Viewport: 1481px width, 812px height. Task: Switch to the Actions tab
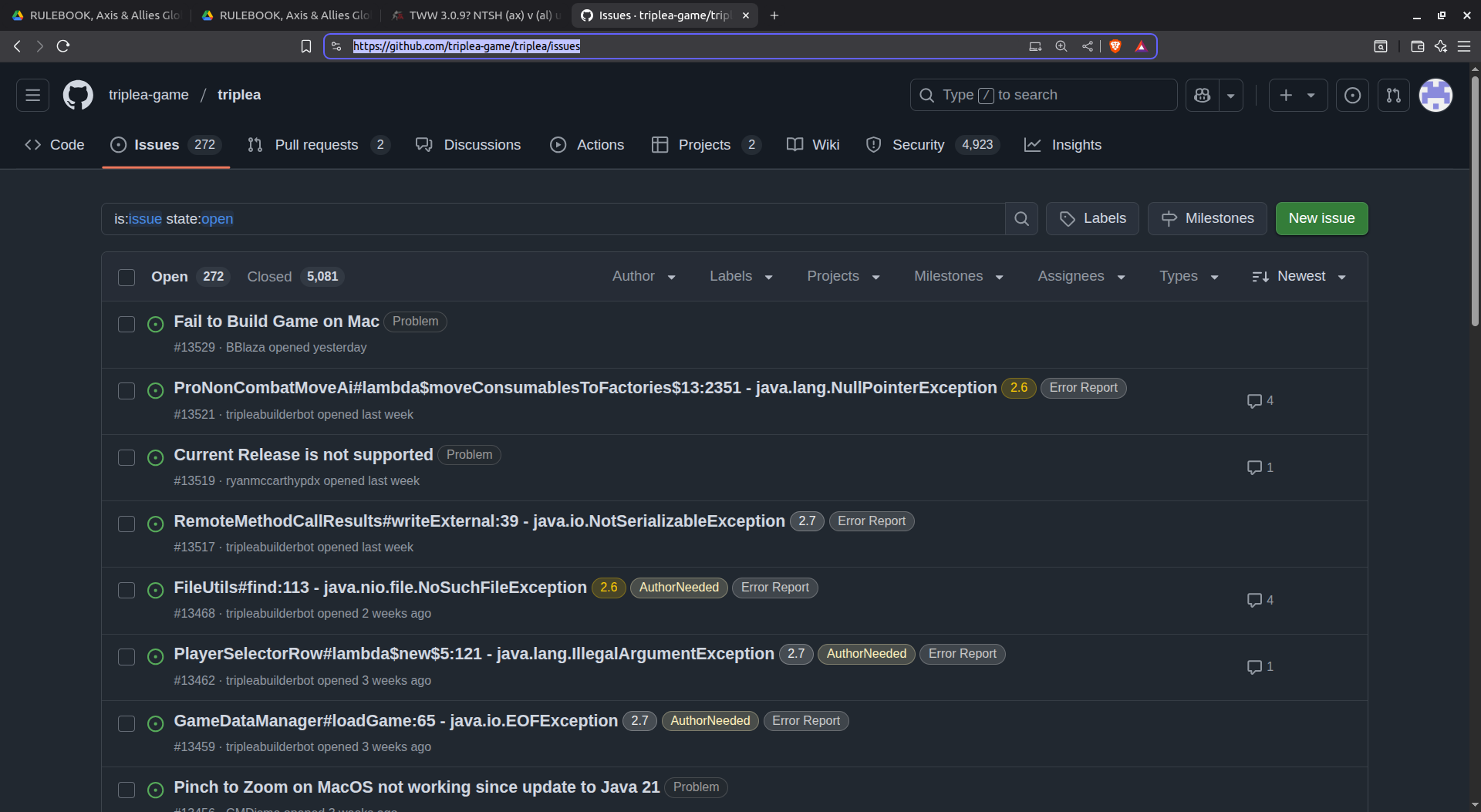pos(587,145)
